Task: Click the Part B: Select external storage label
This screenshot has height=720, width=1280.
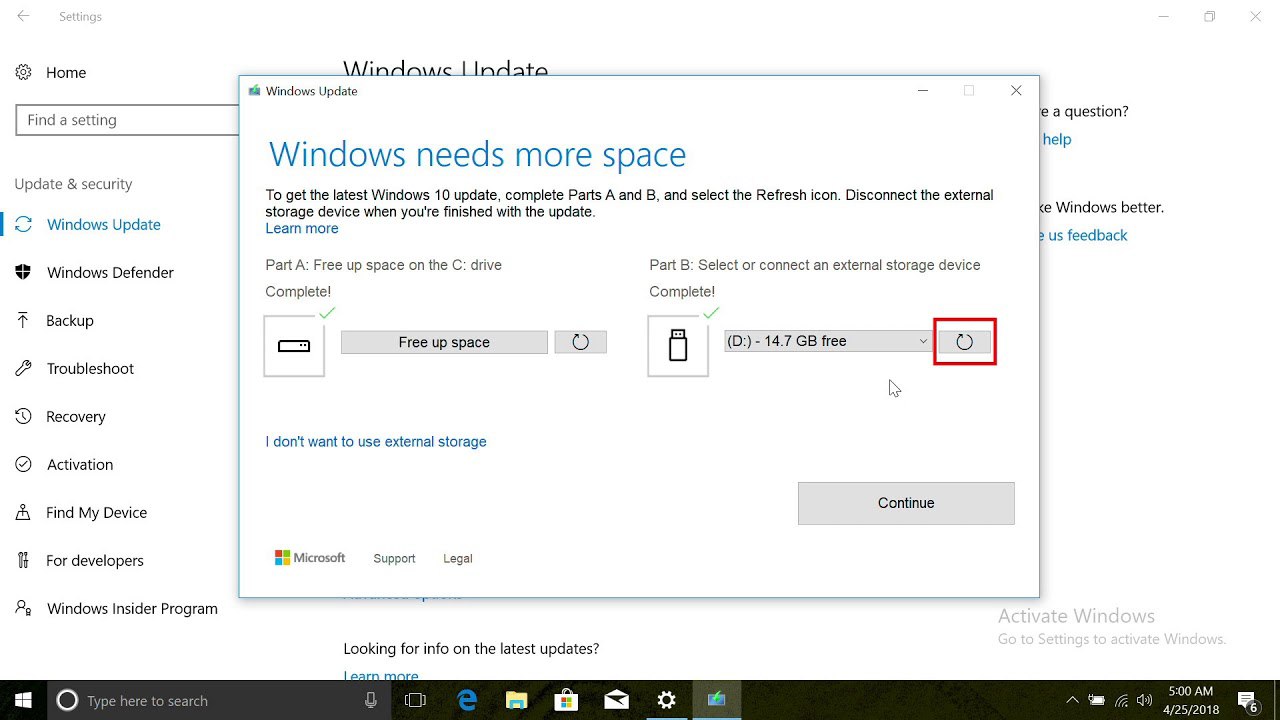Action: [815, 265]
